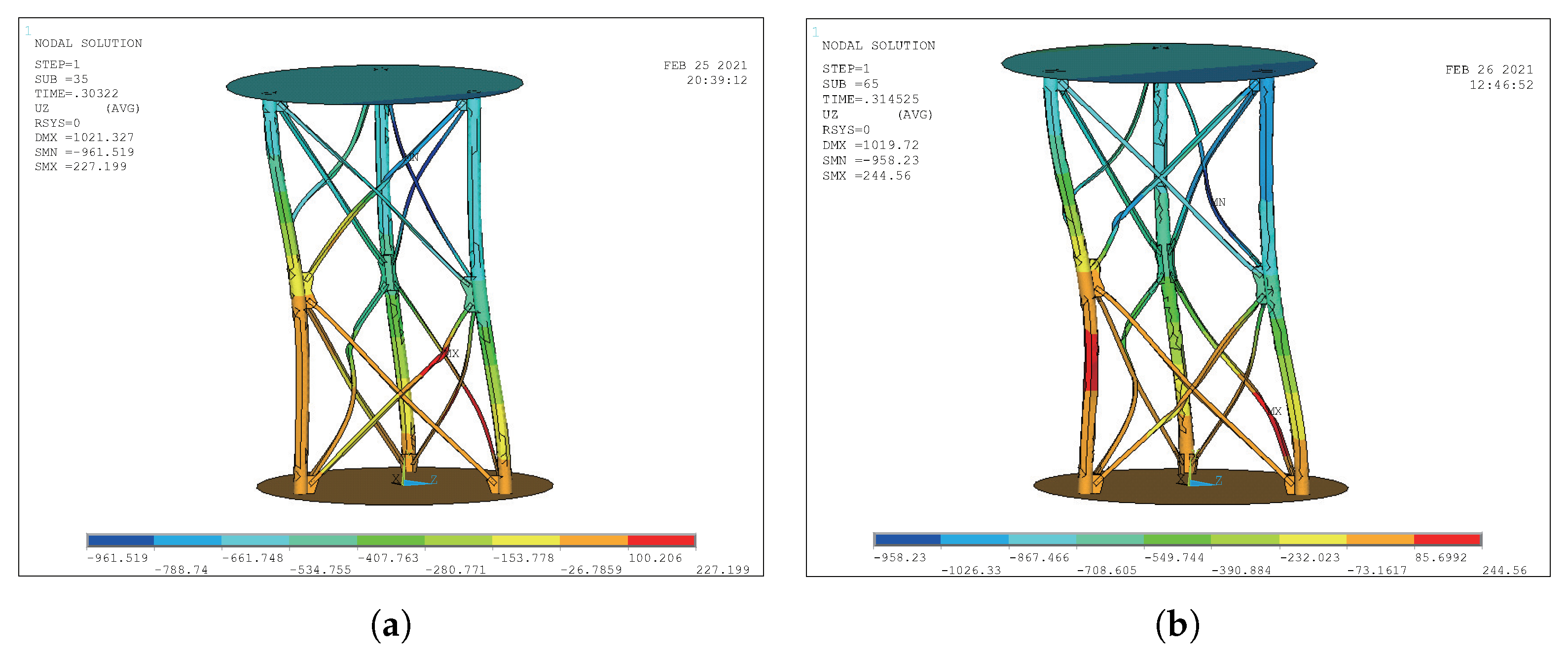Click the DMX =1021.327 label in plot (a)
This screenshot has width=1568, height=651.
84,138
